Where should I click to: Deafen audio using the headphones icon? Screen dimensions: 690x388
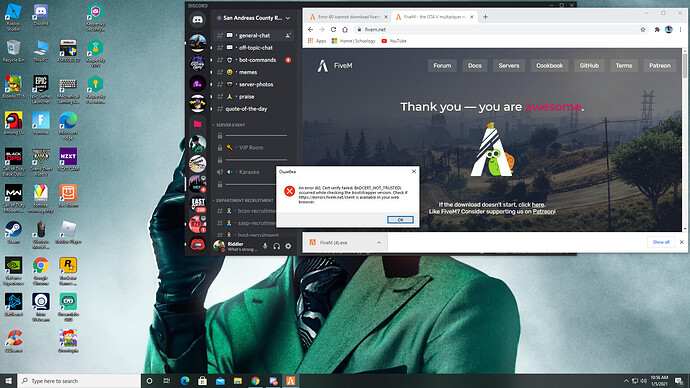276,246
